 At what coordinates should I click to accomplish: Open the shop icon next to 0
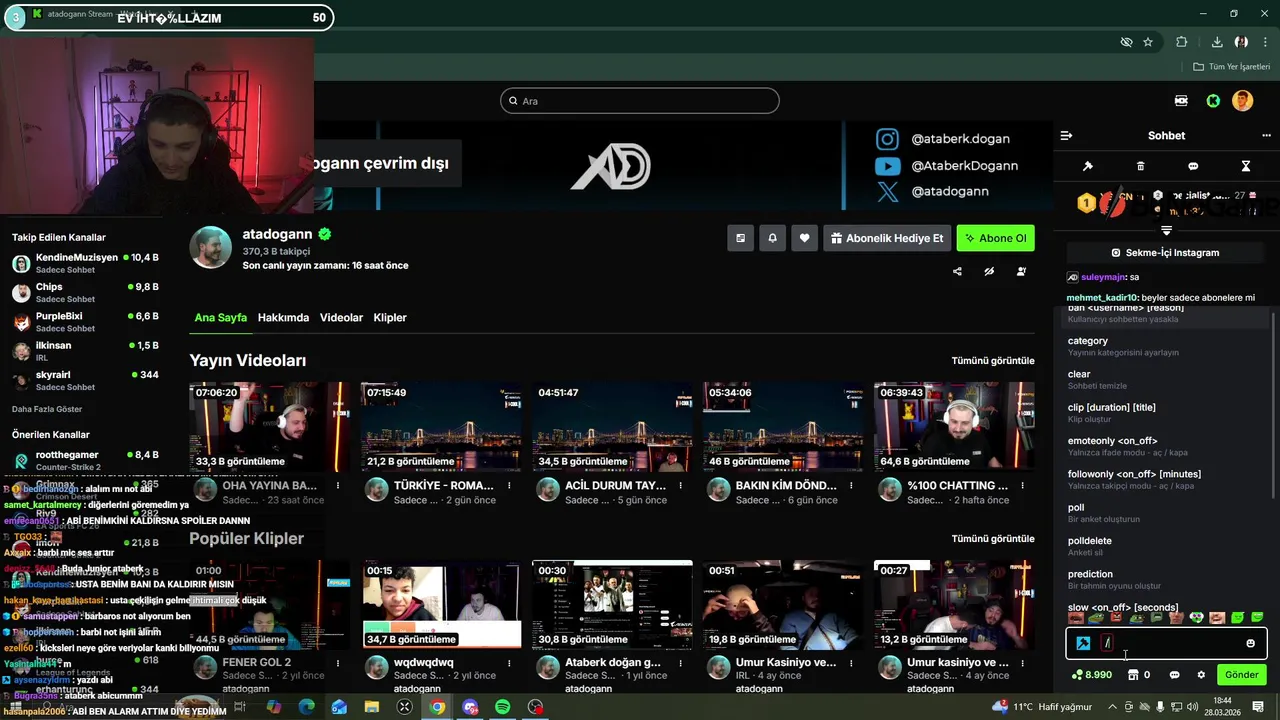coord(1133,675)
